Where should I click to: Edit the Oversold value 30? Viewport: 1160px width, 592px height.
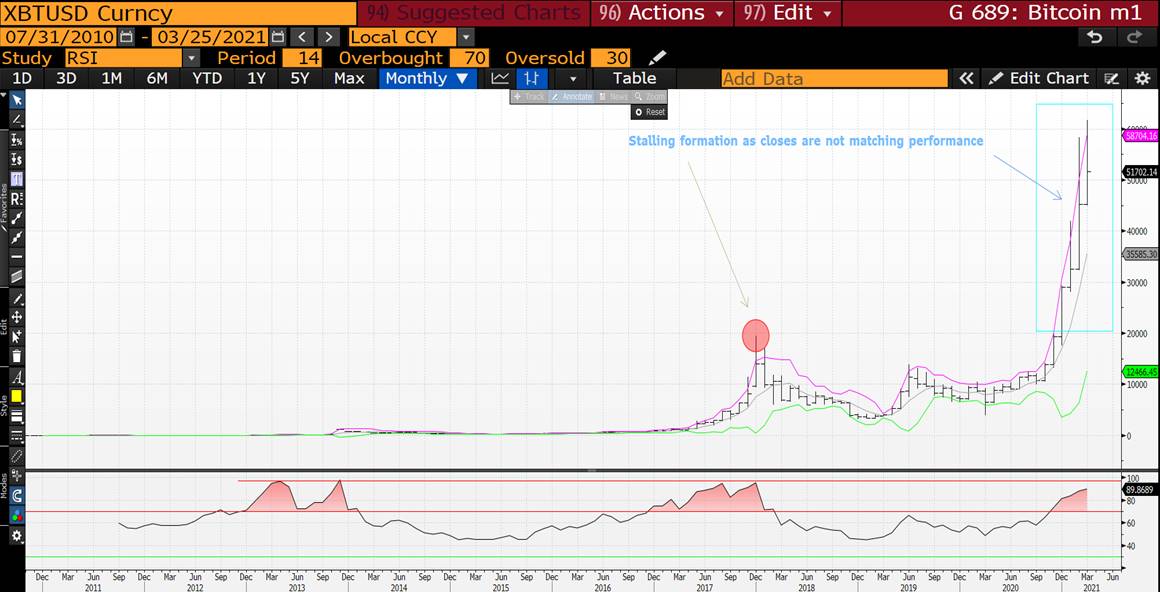click(609, 58)
